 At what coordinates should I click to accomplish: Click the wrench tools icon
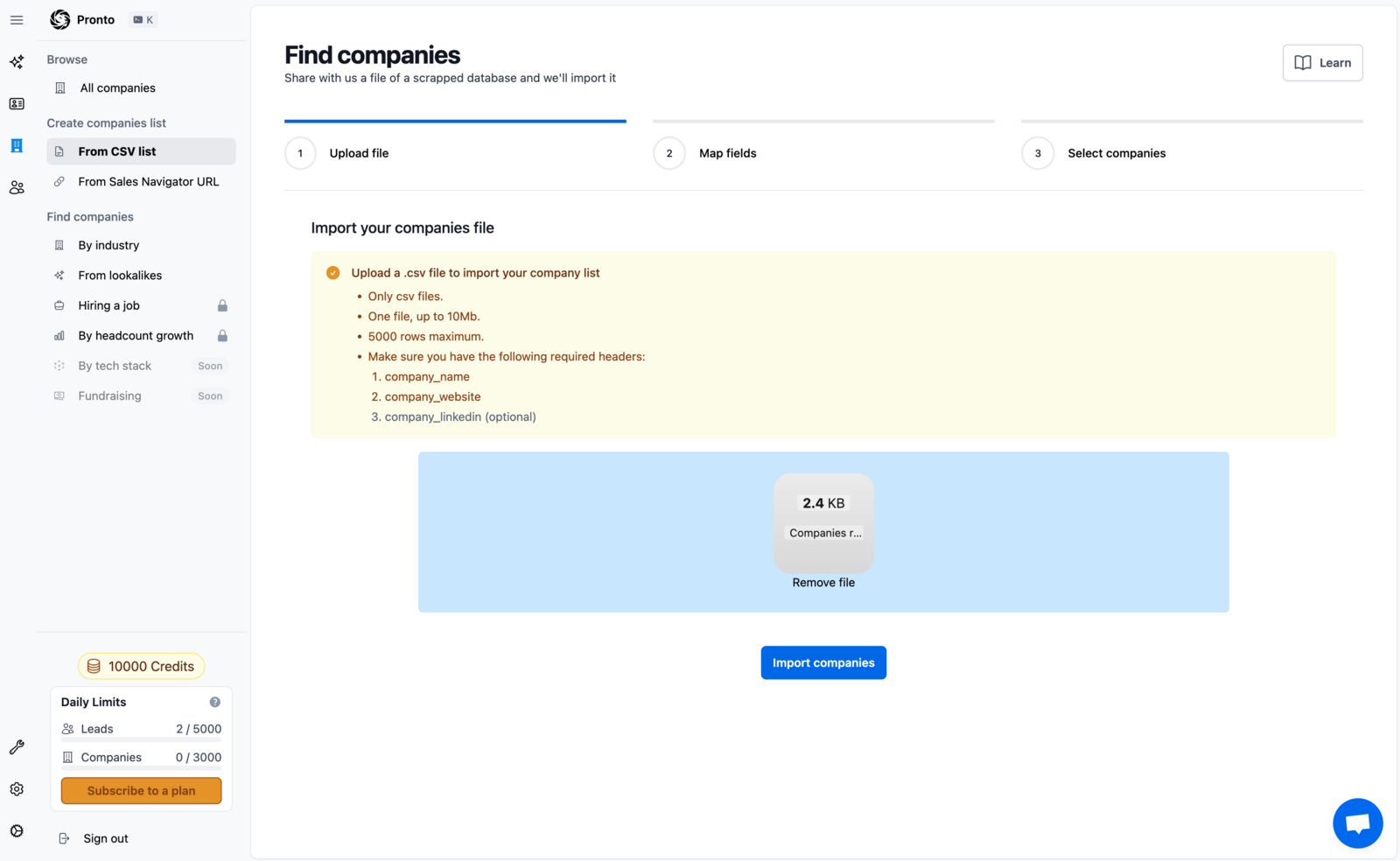click(16, 746)
